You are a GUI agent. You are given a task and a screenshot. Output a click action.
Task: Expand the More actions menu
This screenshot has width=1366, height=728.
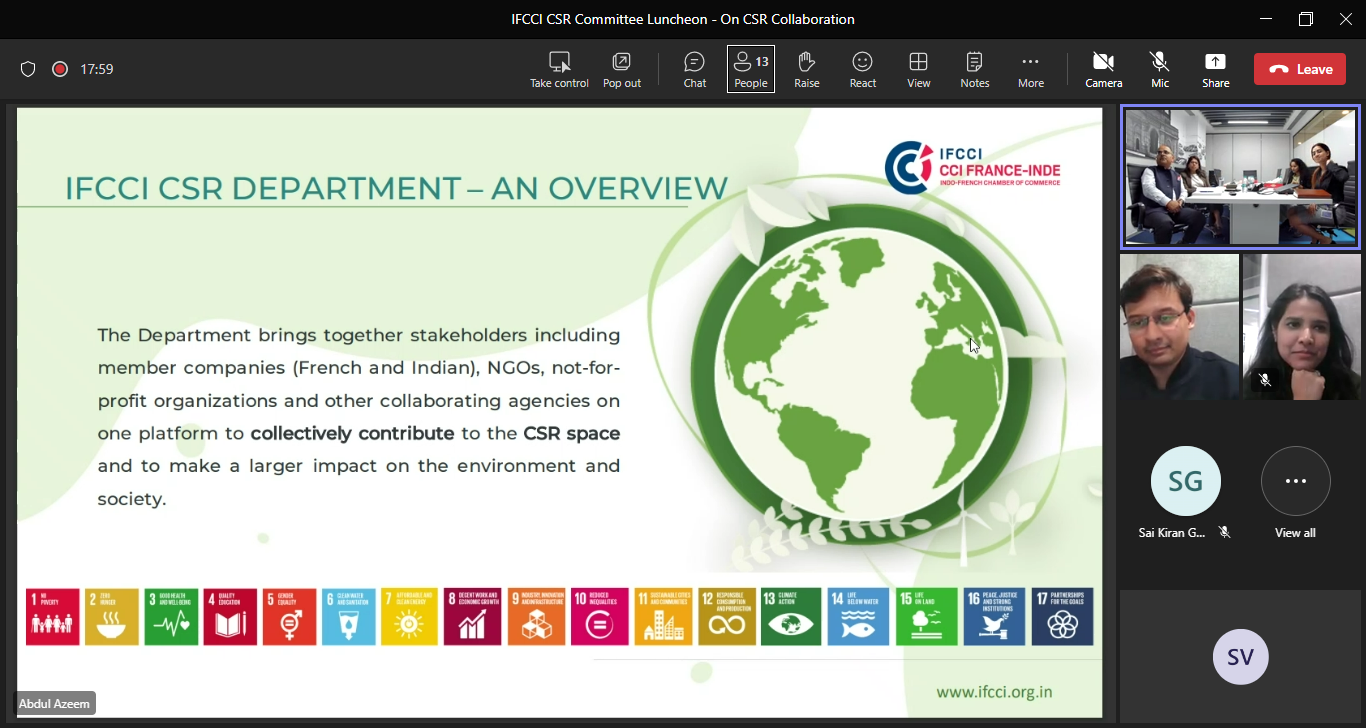click(x=1030, y=69)
